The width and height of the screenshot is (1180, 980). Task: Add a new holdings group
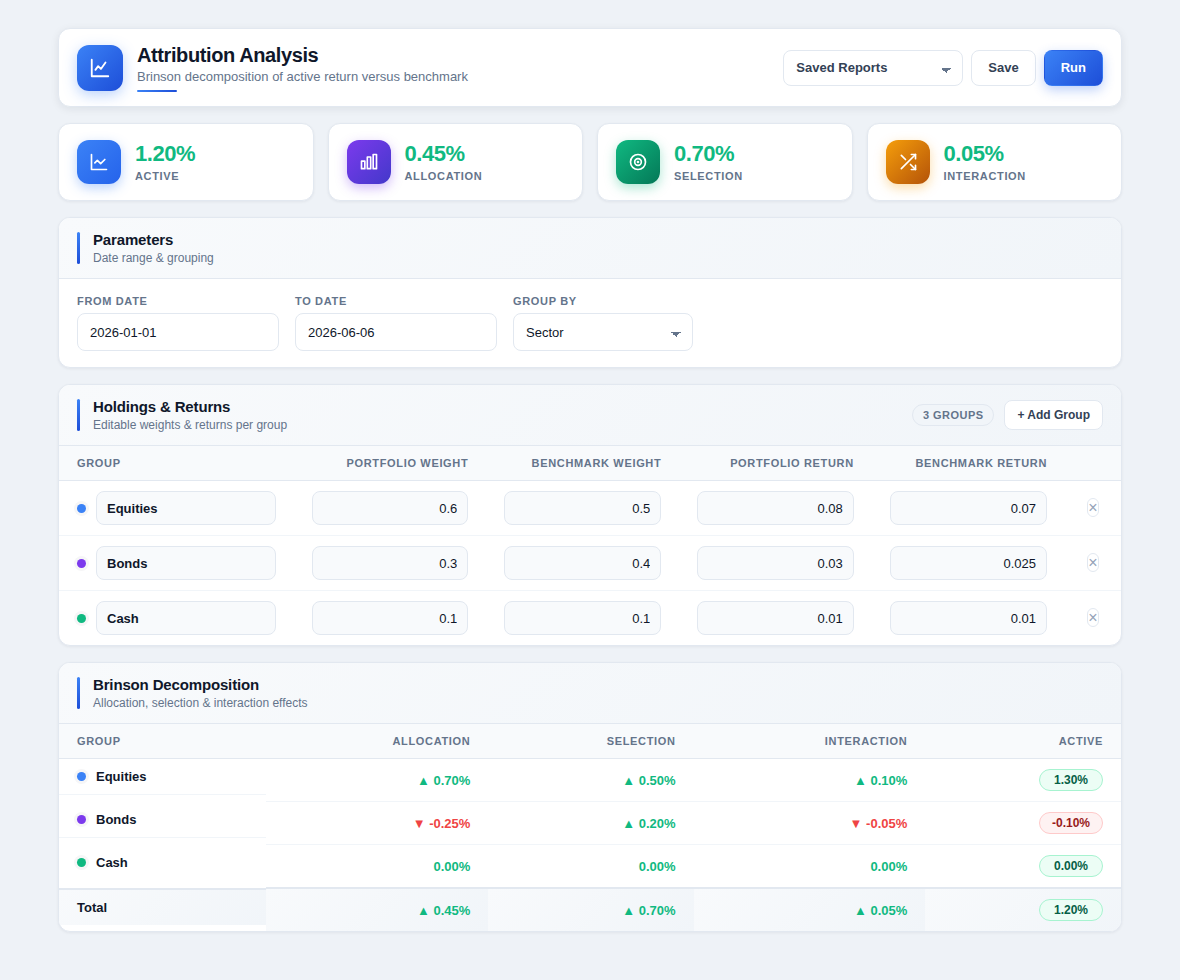[x=1053, y=415]
